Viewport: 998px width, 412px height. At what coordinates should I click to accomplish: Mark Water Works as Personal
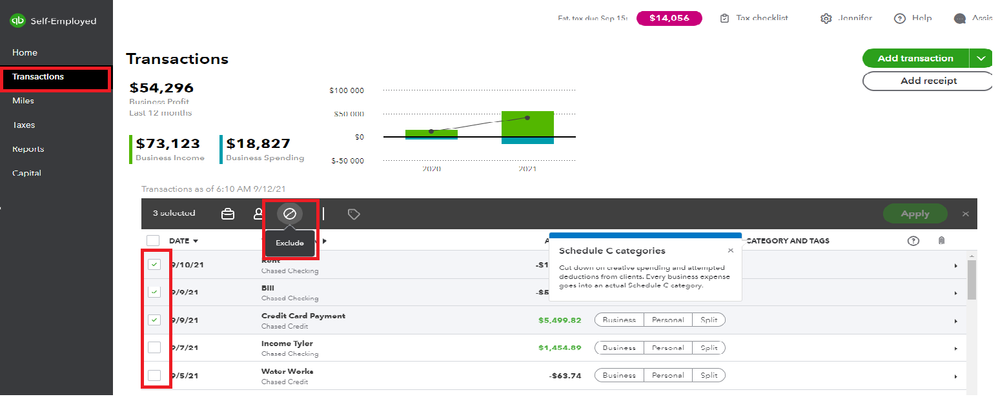668,375
